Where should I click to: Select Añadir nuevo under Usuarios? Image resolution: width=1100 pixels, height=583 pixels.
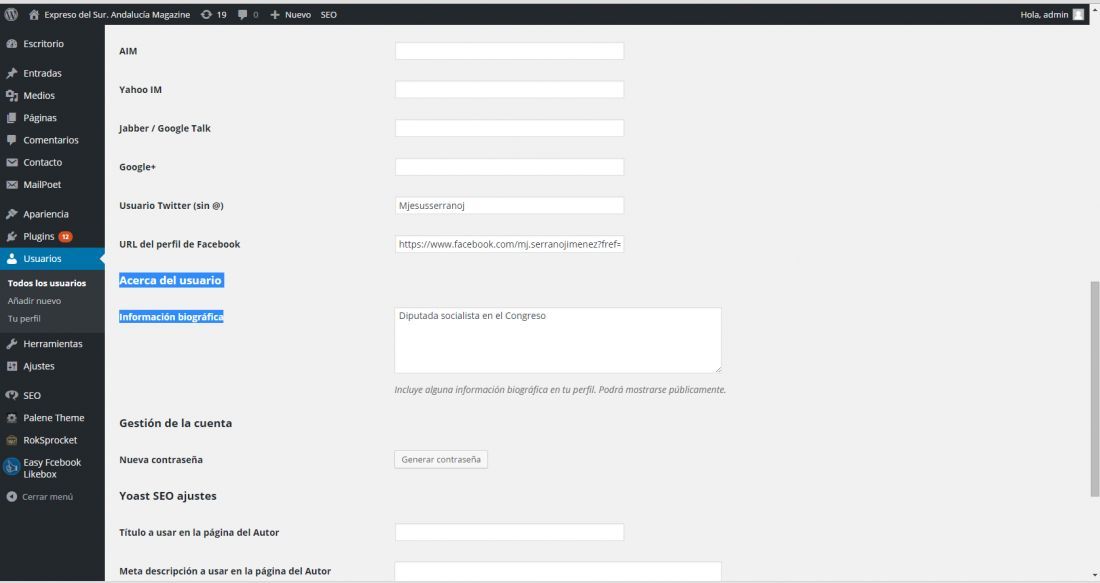point(34,301)
